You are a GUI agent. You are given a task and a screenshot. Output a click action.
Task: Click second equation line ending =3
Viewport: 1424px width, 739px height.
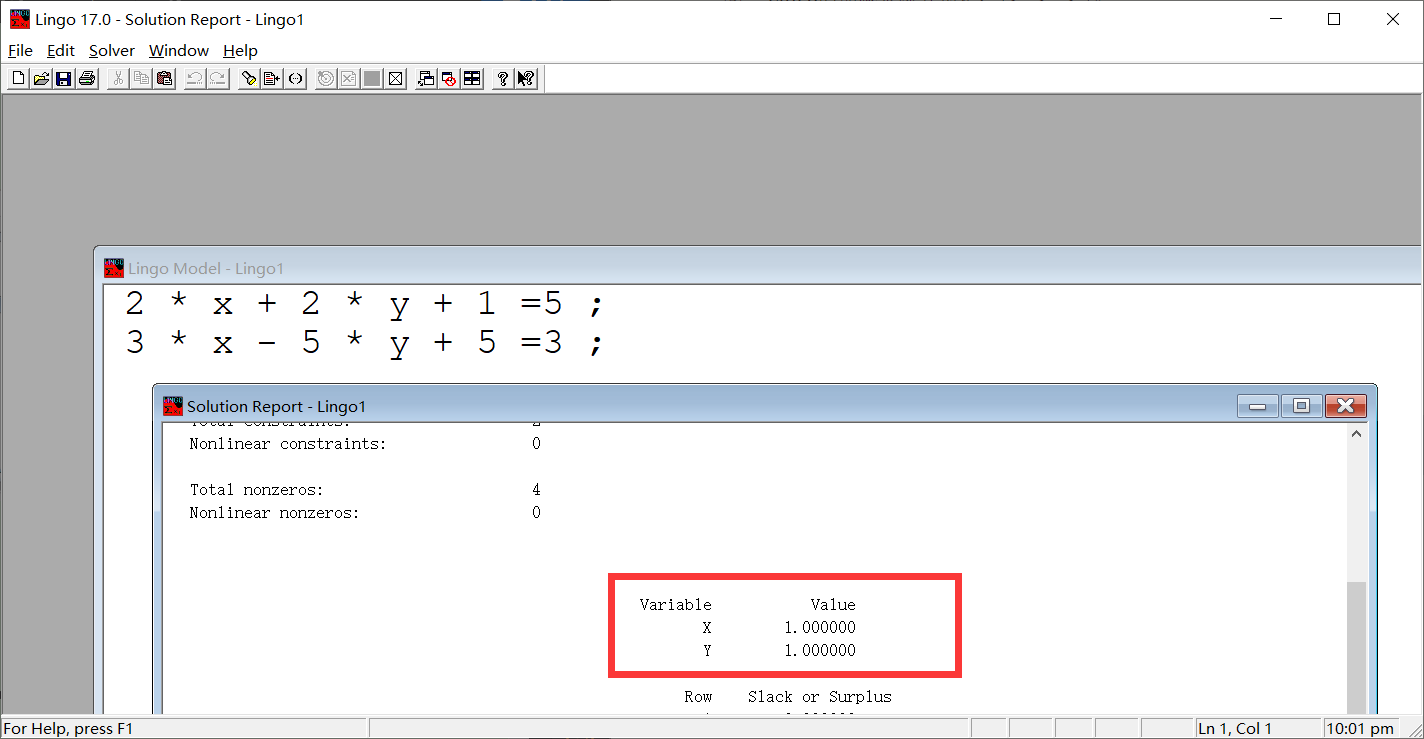[364, 343]
